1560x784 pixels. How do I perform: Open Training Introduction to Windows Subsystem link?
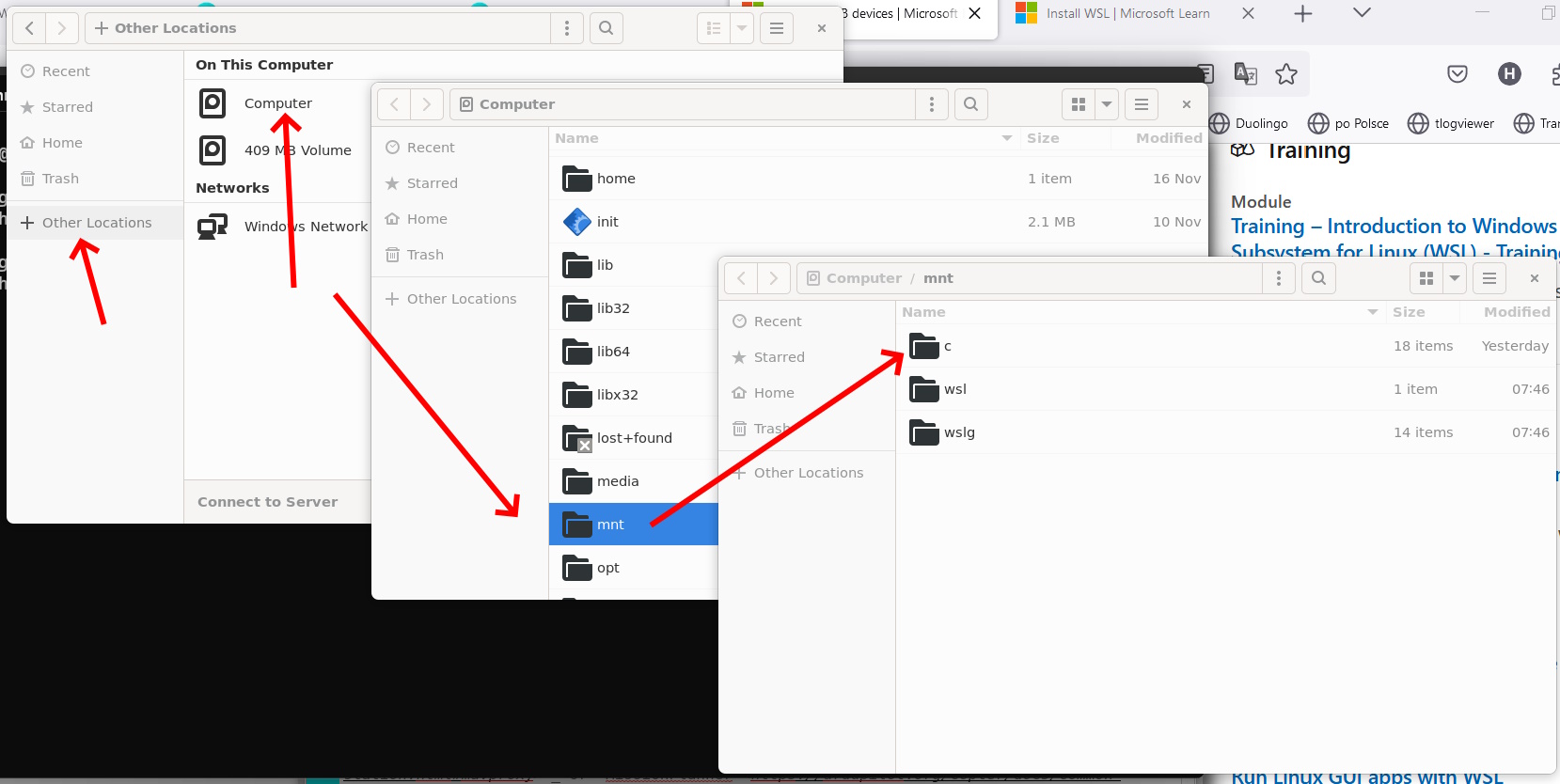click(1393, 227)
